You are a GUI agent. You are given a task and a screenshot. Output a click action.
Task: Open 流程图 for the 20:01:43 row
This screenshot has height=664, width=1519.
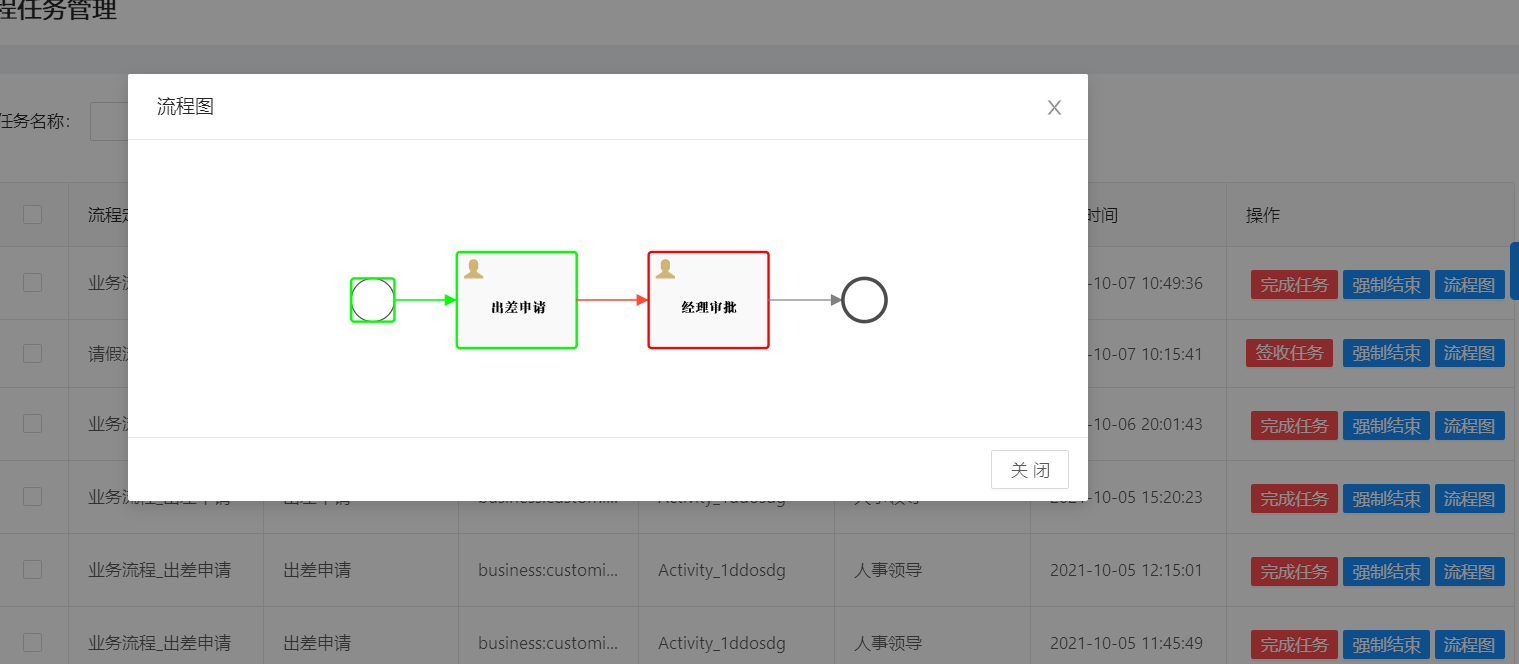click(1470, 426)
